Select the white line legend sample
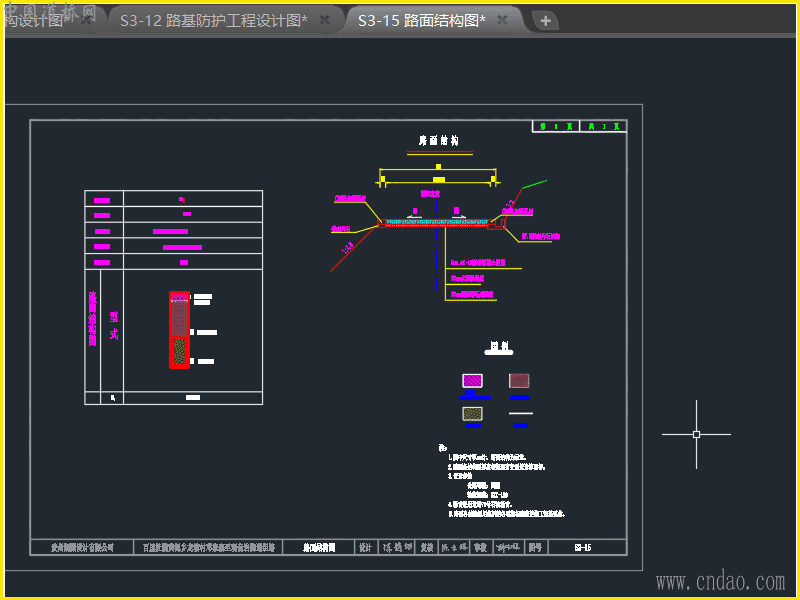The height and width of the screenshot is (600, 800). pos(519,413)
